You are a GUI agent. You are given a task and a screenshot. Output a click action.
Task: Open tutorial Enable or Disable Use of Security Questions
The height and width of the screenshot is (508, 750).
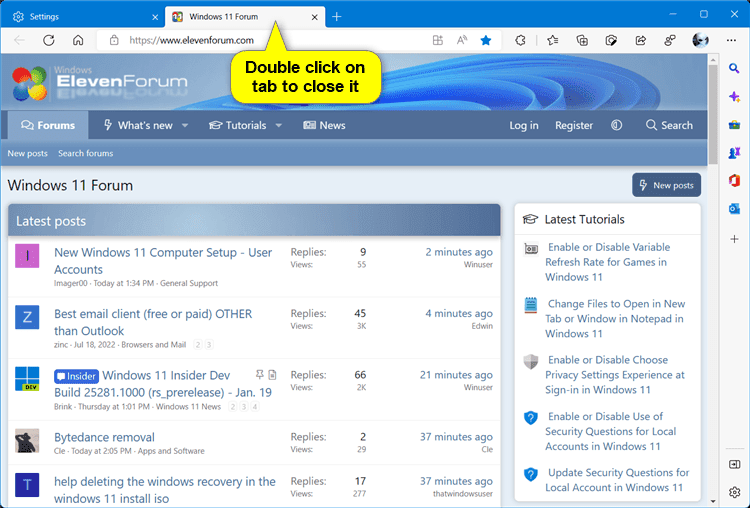[x=610, y=431]
